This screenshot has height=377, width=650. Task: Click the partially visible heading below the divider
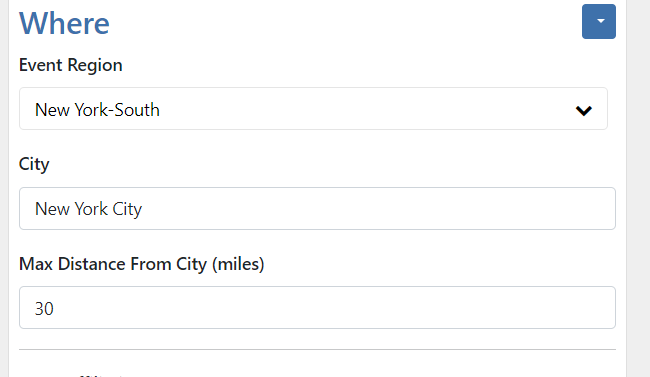[99, 375]
